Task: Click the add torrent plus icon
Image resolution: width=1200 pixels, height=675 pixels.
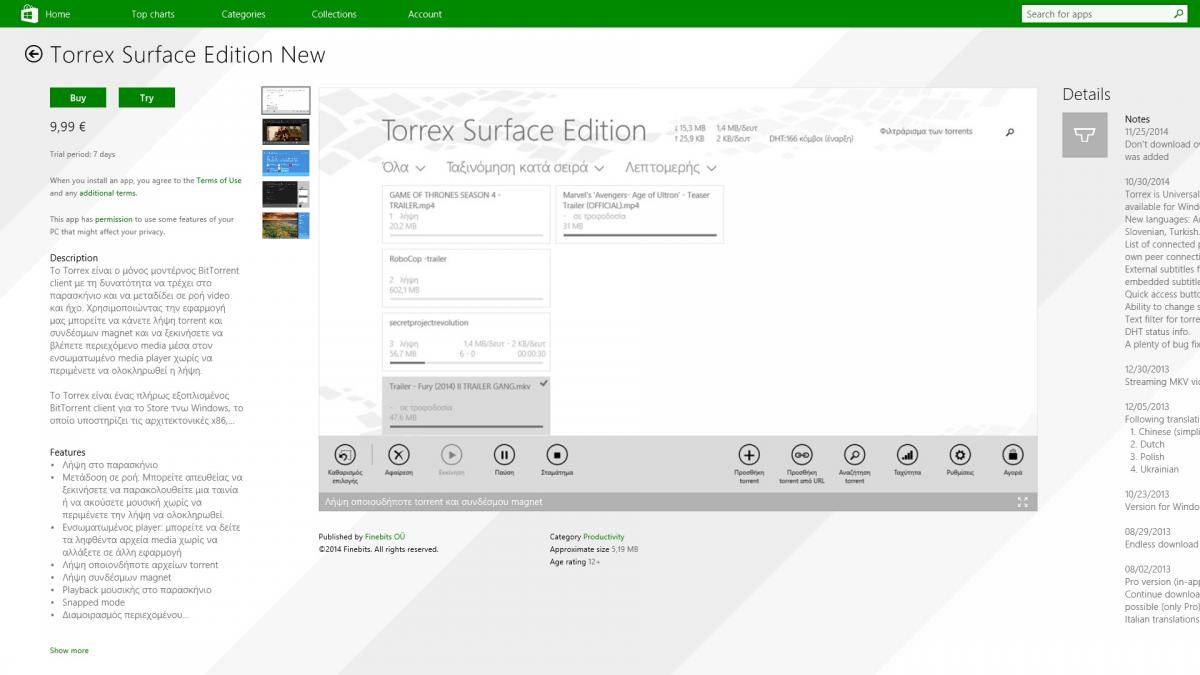Action: (749, 454)
